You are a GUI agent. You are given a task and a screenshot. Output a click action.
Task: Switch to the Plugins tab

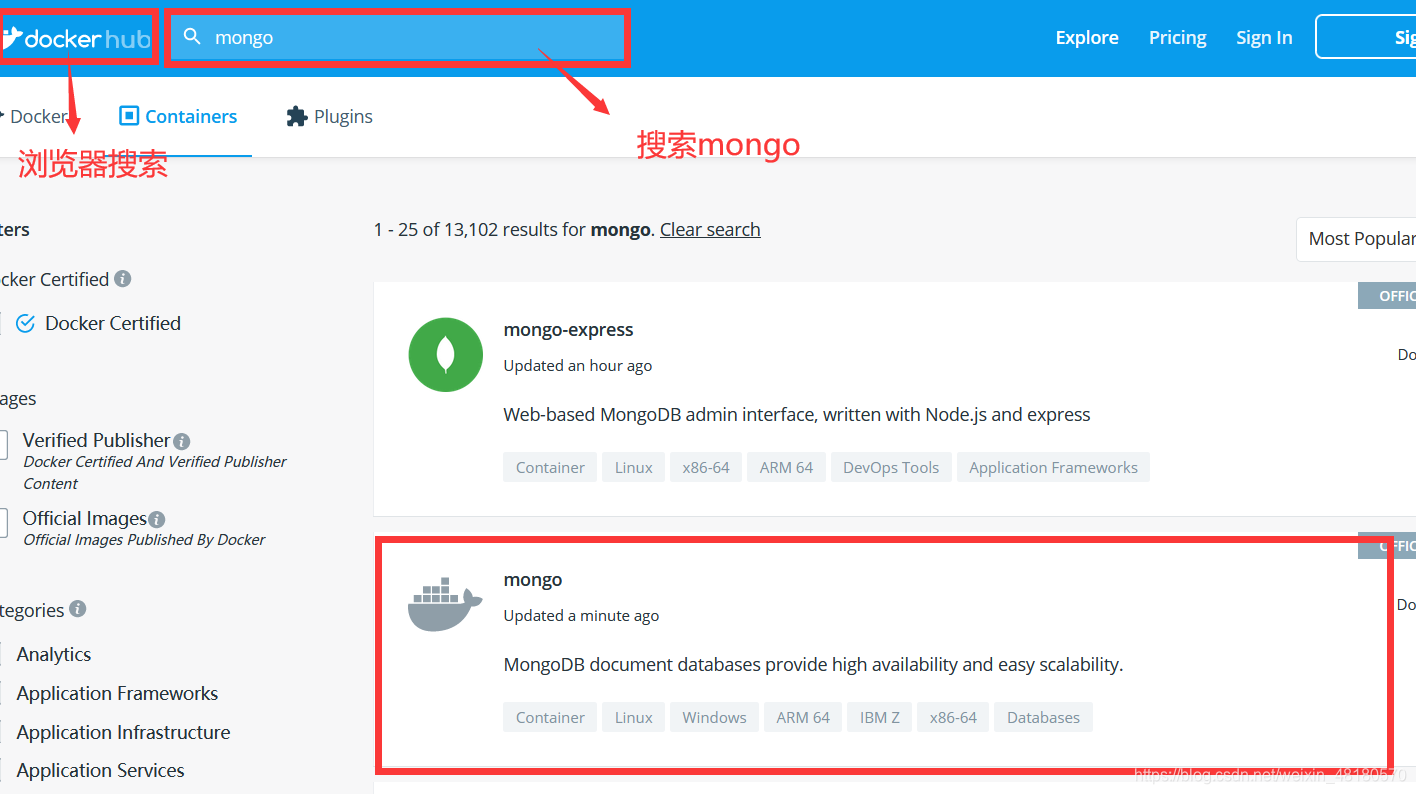tap(329, 116)
